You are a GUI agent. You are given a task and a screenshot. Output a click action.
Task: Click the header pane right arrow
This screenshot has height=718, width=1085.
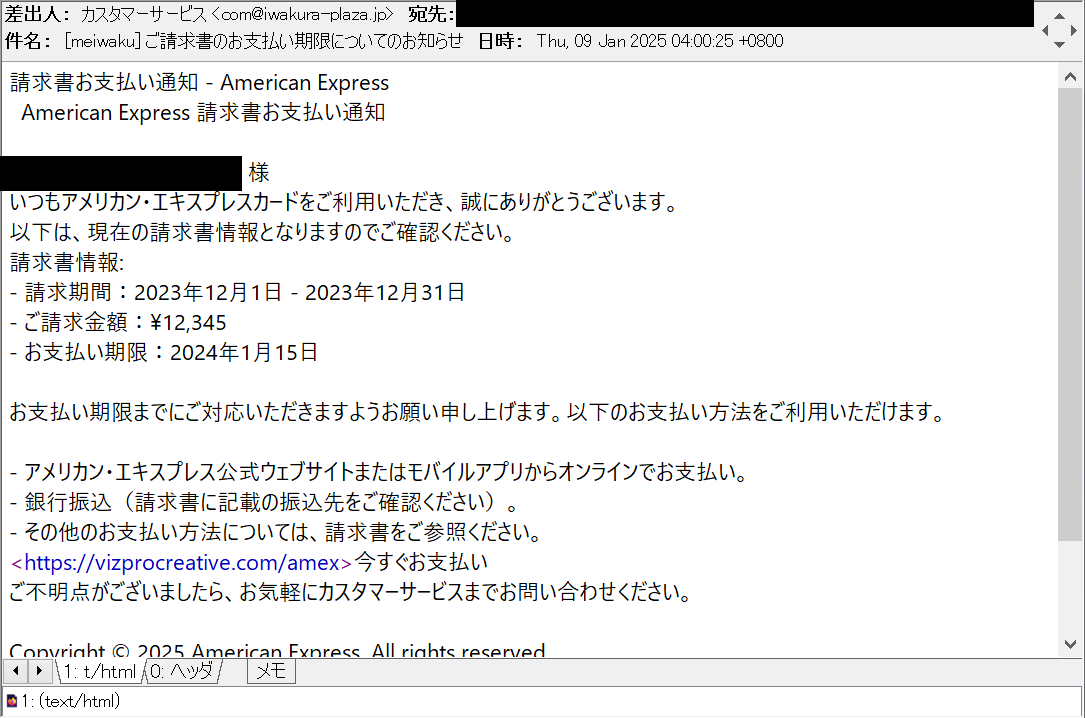tap(1074, 30)
